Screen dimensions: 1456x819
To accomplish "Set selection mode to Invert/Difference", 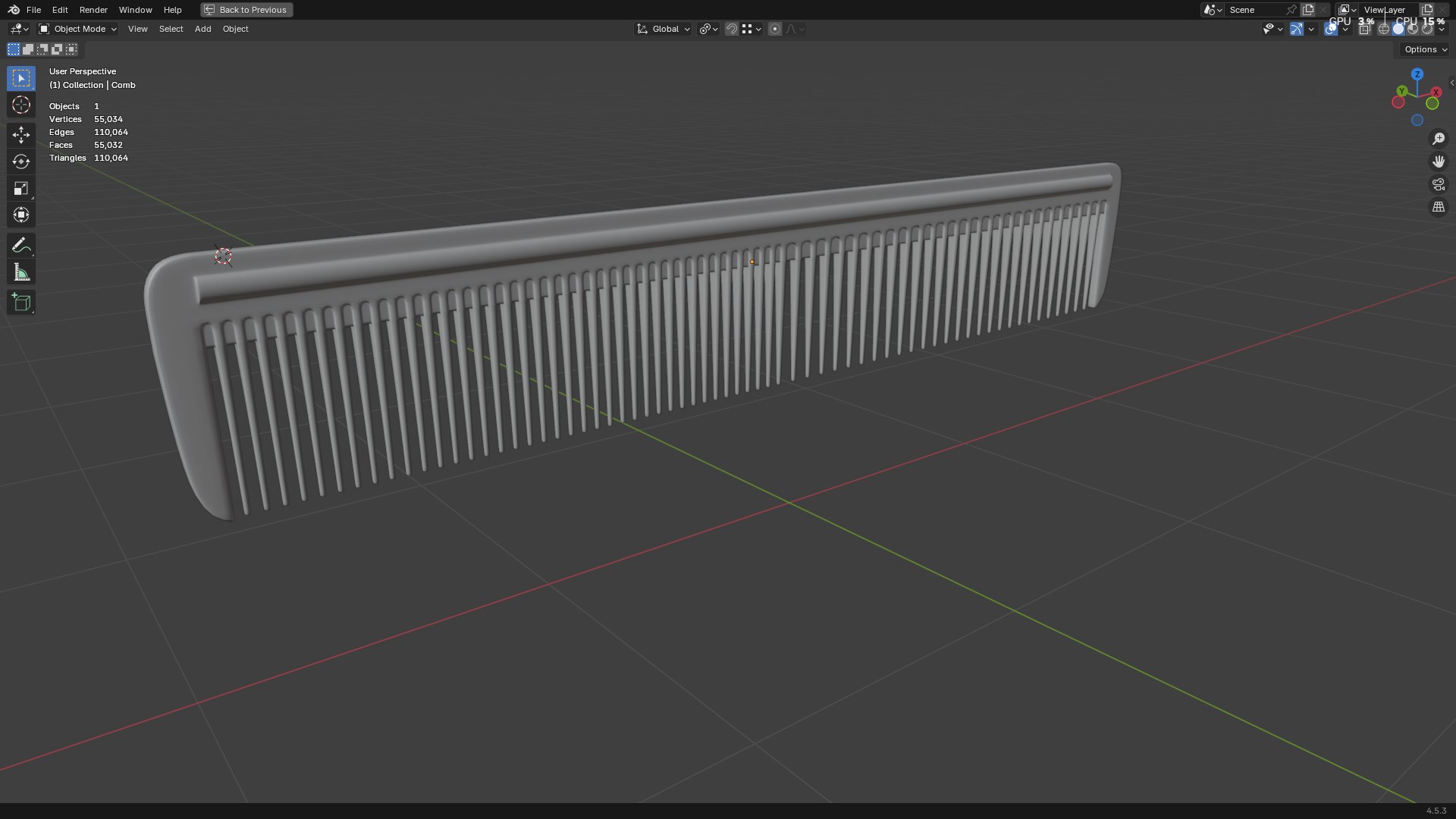I will click(x=57, y=49).
